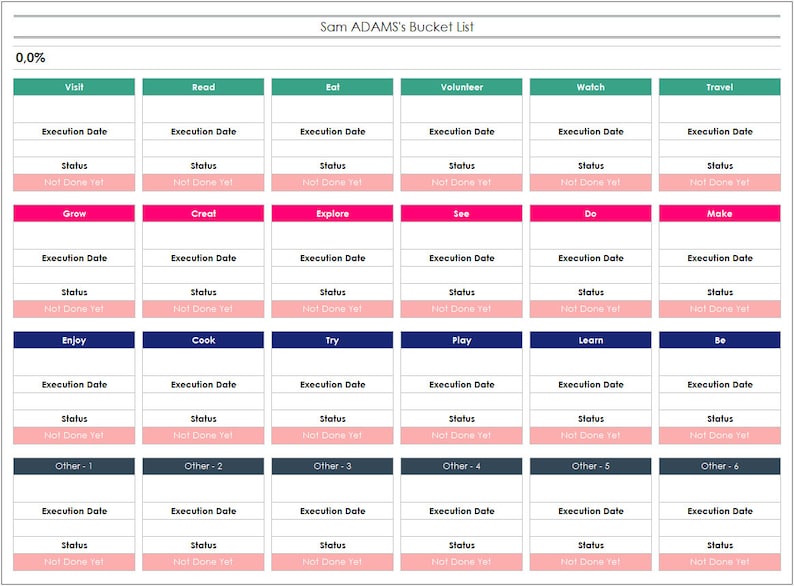Select the Be category header

click(x=720, y=340)
